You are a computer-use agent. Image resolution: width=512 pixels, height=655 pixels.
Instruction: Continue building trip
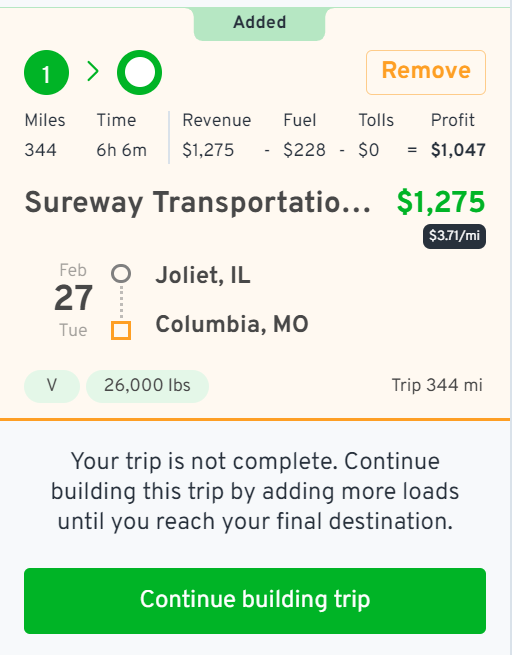(x=255, y=601)
